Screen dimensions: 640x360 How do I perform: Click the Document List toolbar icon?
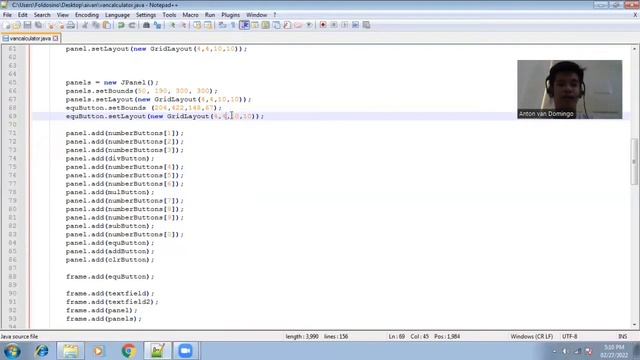point(276,25)
